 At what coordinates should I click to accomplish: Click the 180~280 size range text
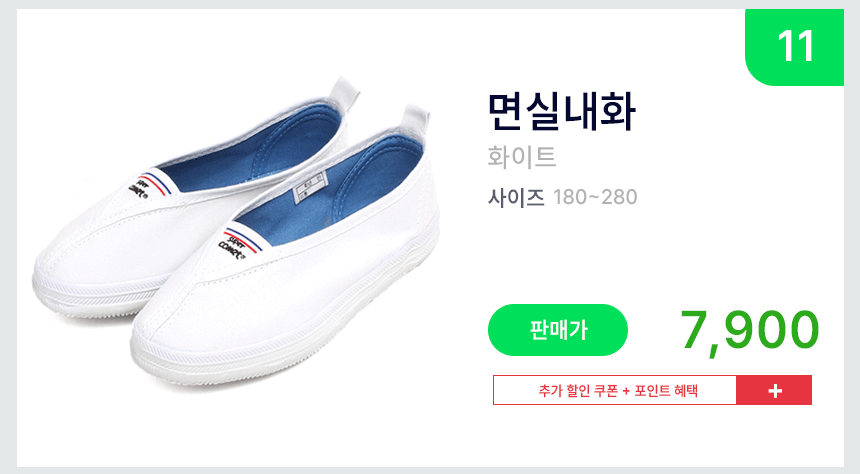[595, 197]
